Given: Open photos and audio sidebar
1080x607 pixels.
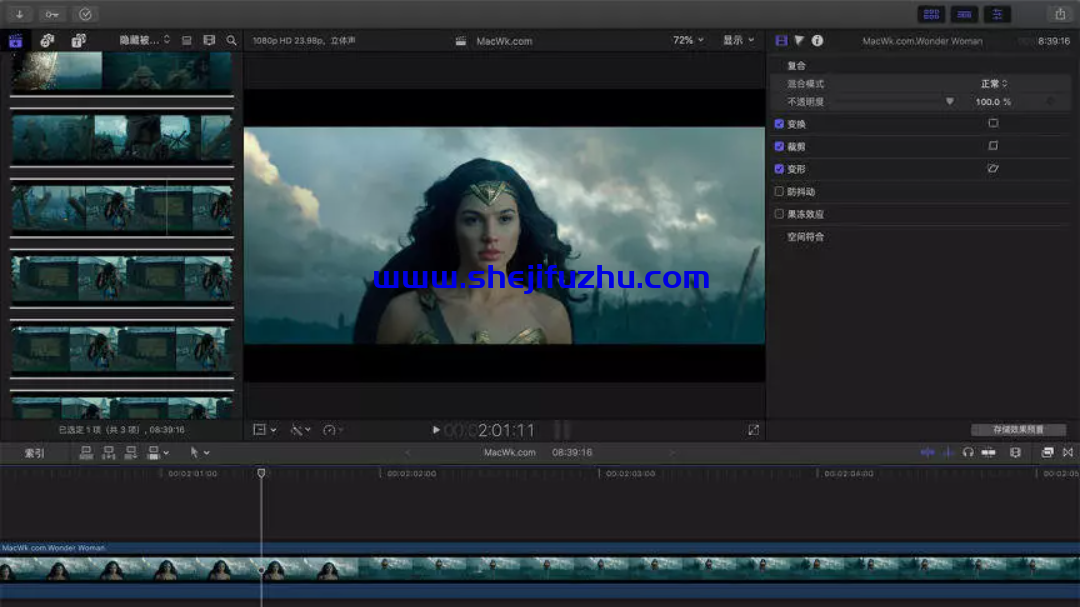Looking at the screenshot, I should tap(47, 41).
